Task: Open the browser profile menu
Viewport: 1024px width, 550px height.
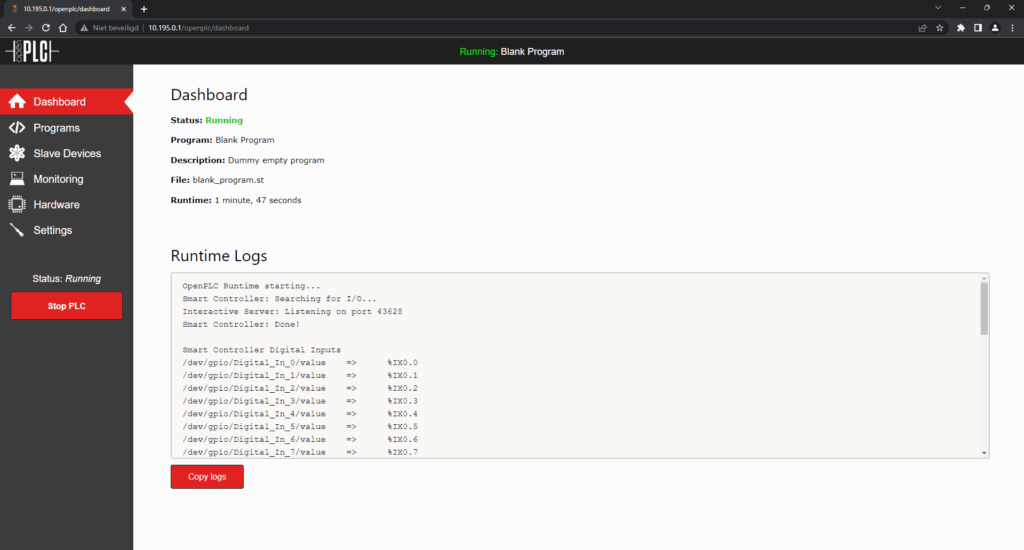Action: [x=995, y=28]
